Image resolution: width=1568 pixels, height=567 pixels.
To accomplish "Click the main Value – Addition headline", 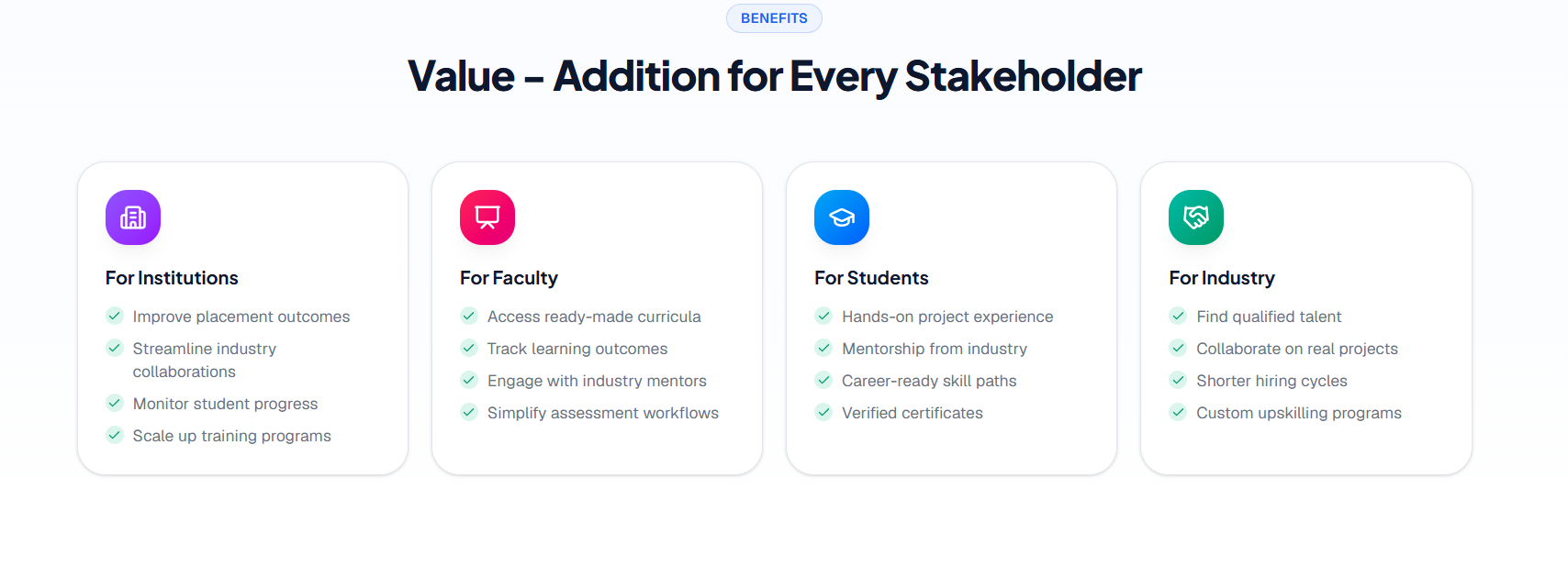I will [774, 76].
